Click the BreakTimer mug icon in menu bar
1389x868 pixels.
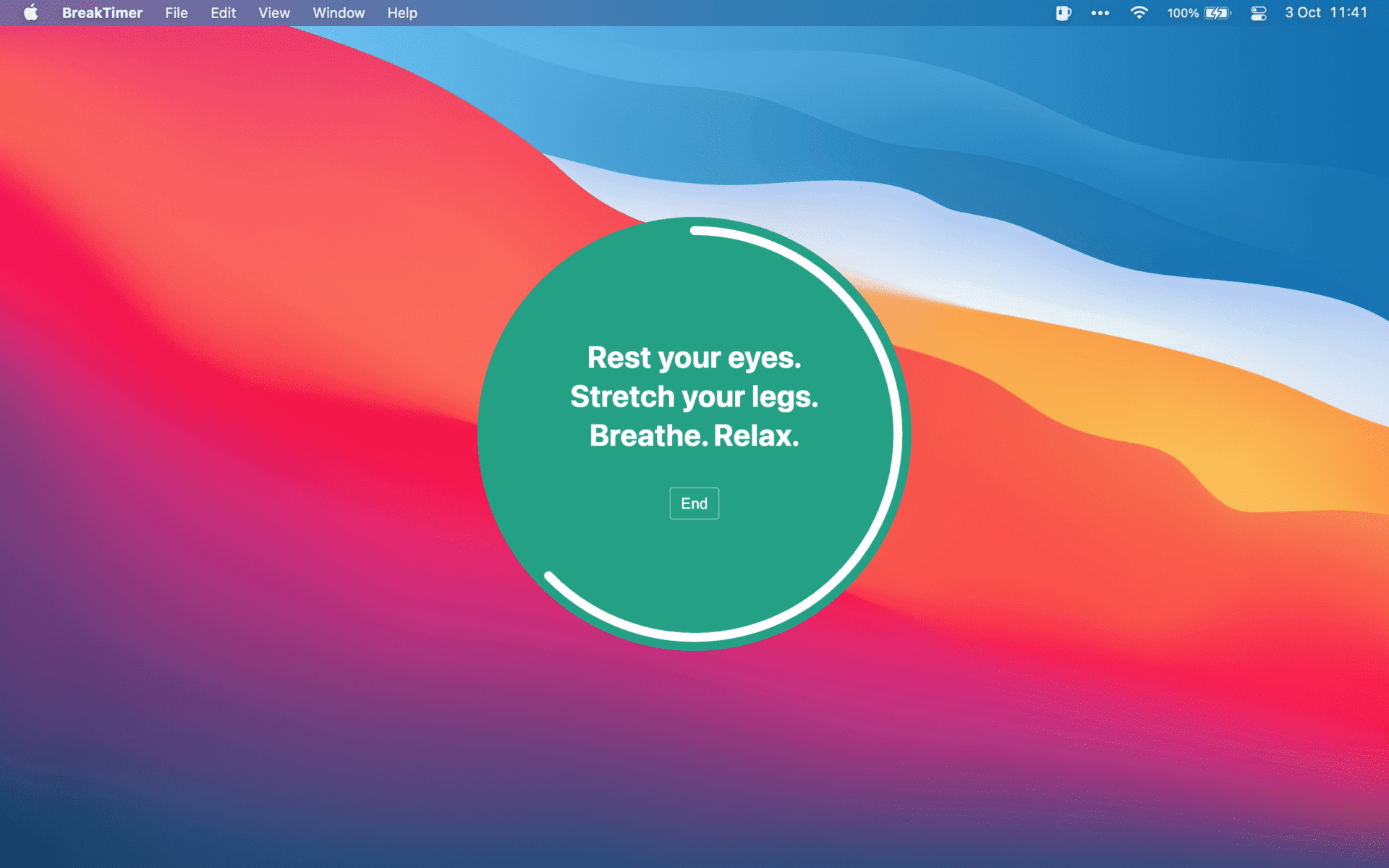pyautogui.click(x=1063, y=13)
